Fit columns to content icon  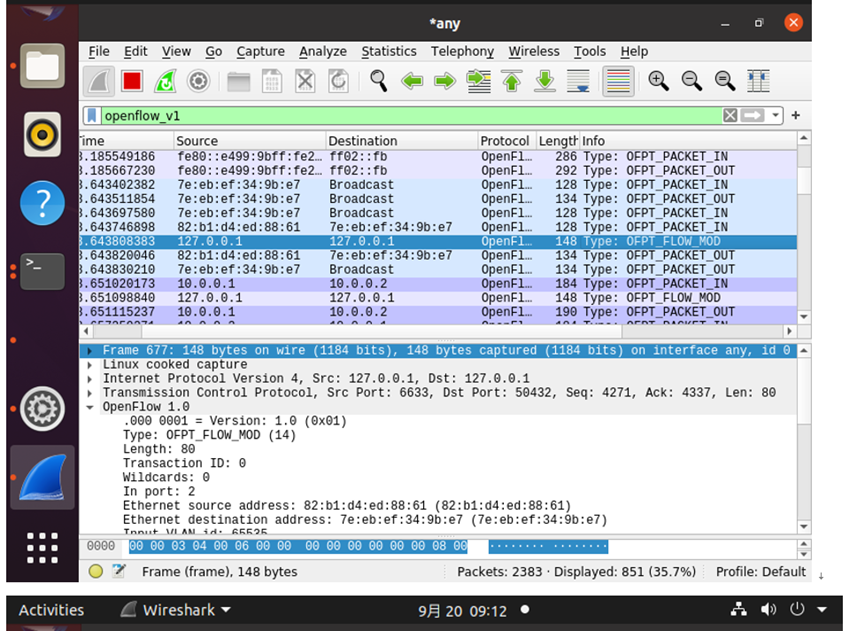pos(758,81)
